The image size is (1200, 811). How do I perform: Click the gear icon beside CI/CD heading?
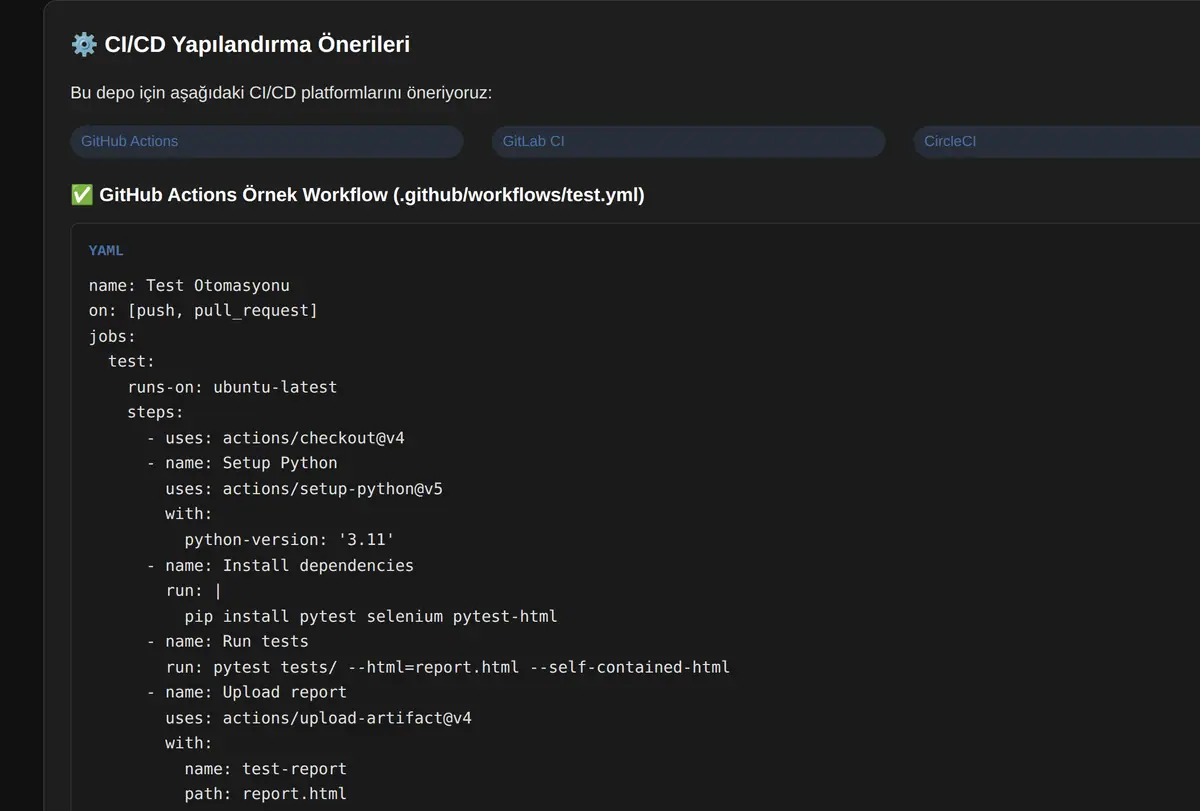click(83, 45)
